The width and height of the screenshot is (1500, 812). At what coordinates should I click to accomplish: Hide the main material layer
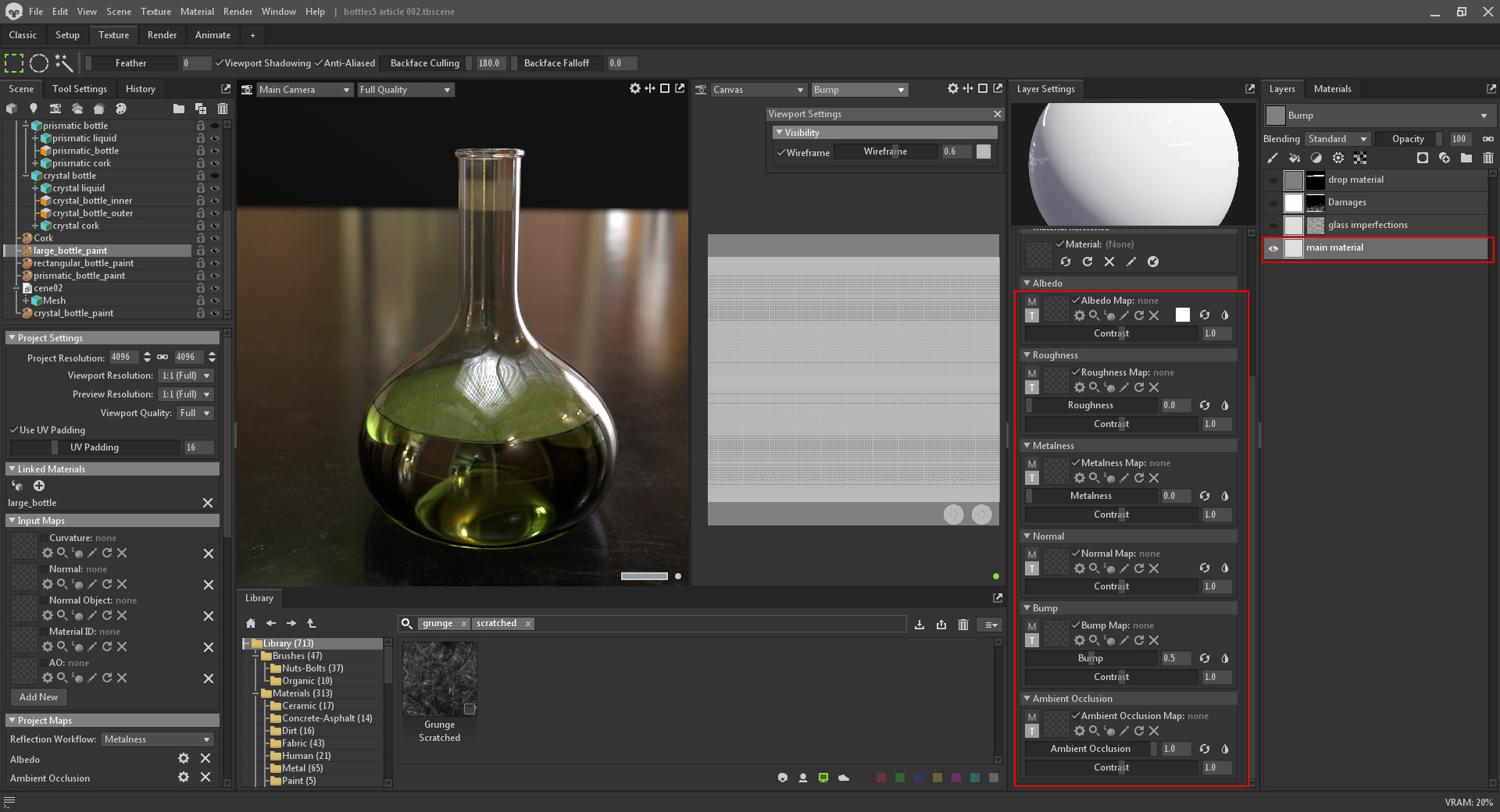point(1273,248)
